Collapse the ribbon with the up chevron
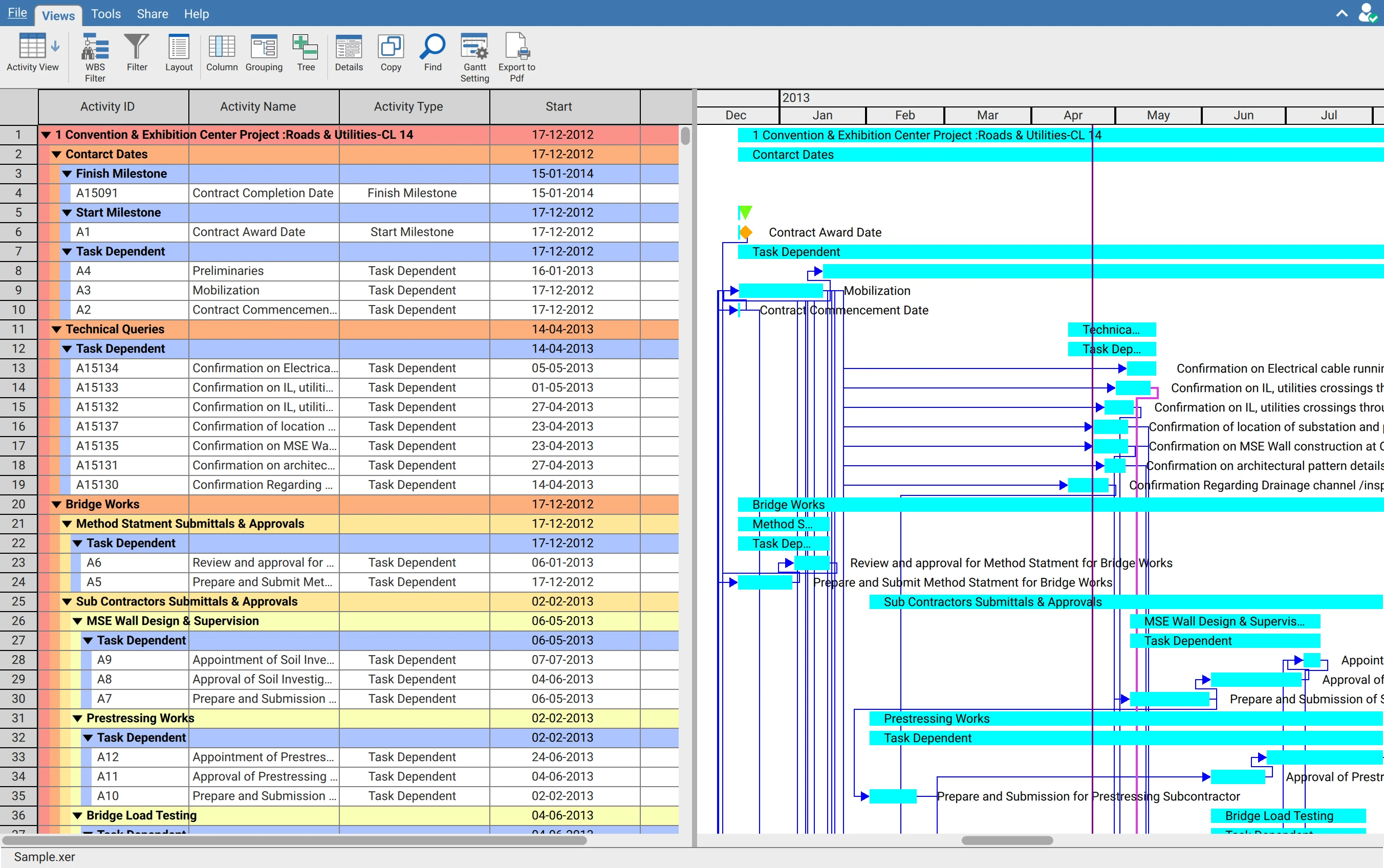The width and height of the screenshot is (1384, 868). (1342, 13)
